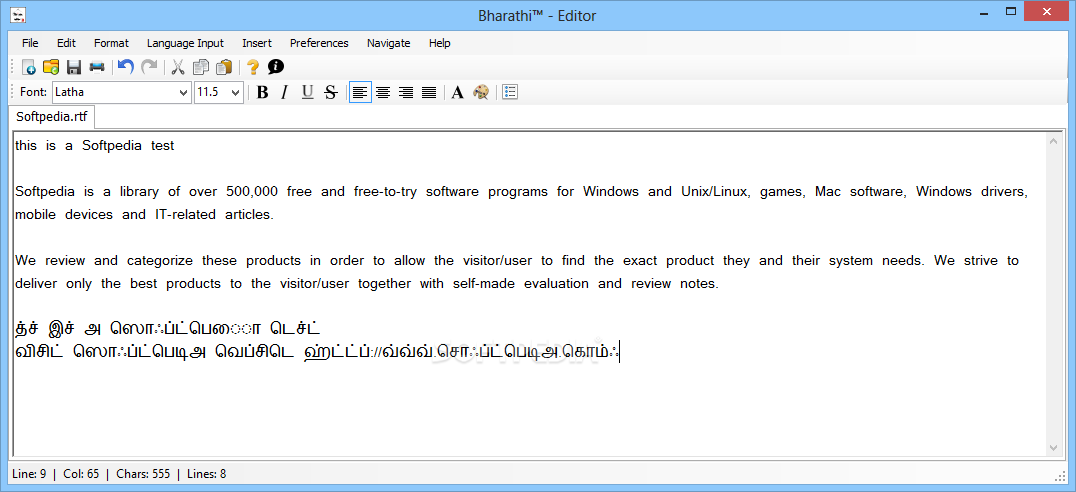Undo the last action

pos(125,67)
